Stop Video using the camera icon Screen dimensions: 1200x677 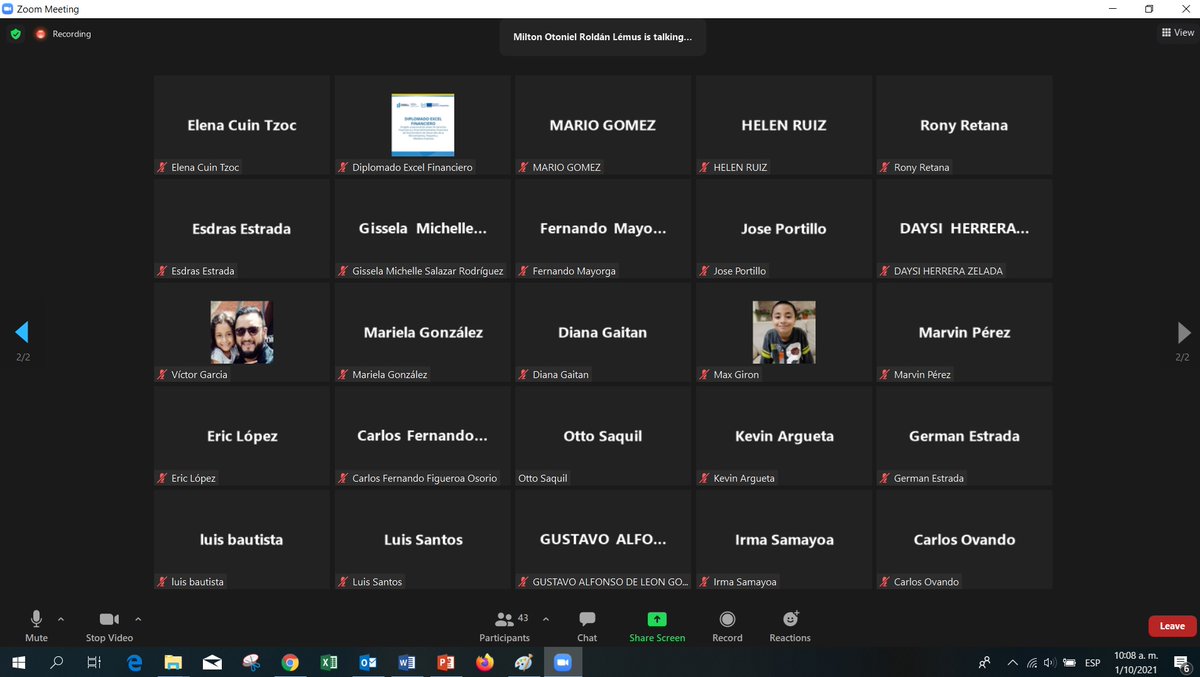pos(109,625)
